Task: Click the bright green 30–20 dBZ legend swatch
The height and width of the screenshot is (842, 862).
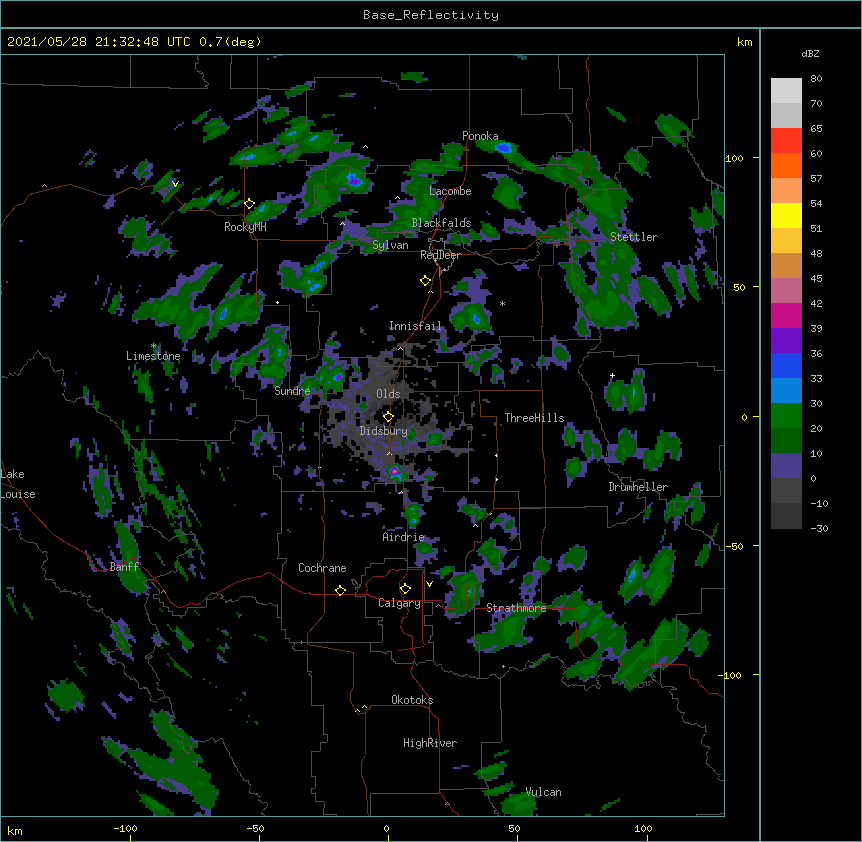Action: [x=786, y=416]
